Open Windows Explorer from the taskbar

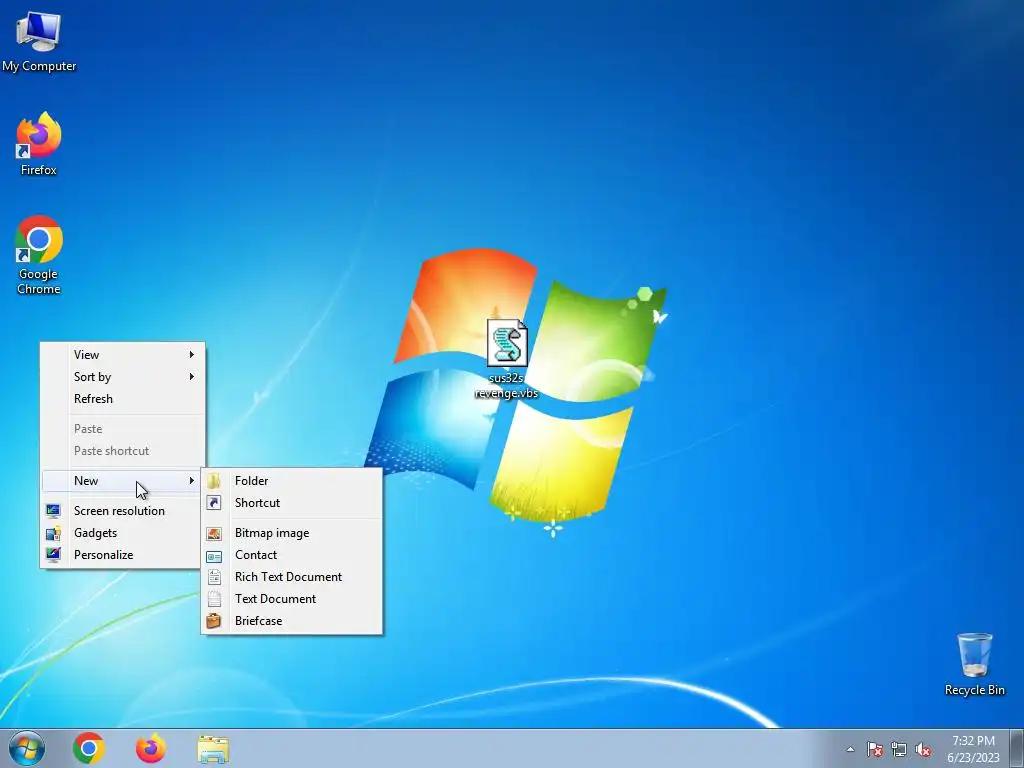[x=213, y=748]
